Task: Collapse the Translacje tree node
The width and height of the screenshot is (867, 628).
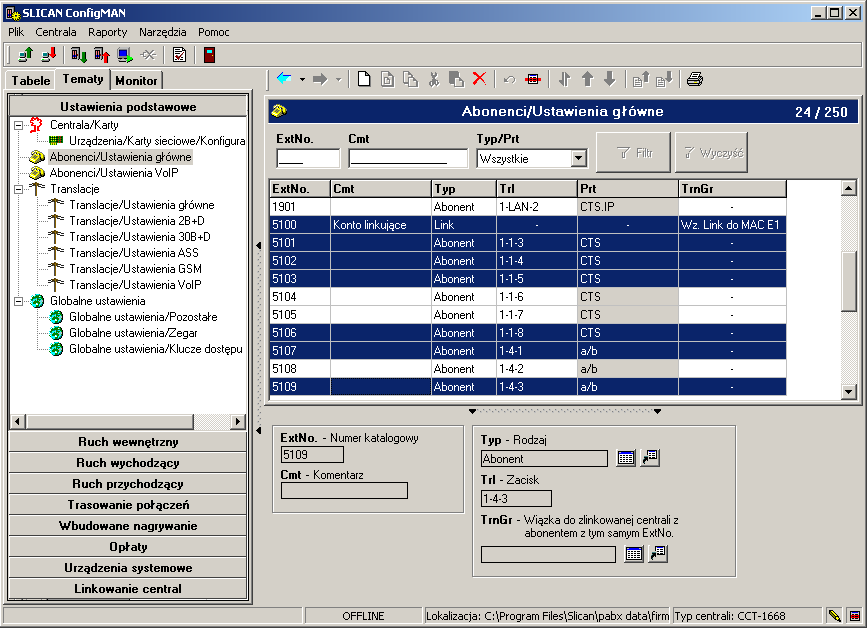Action: 18,189
